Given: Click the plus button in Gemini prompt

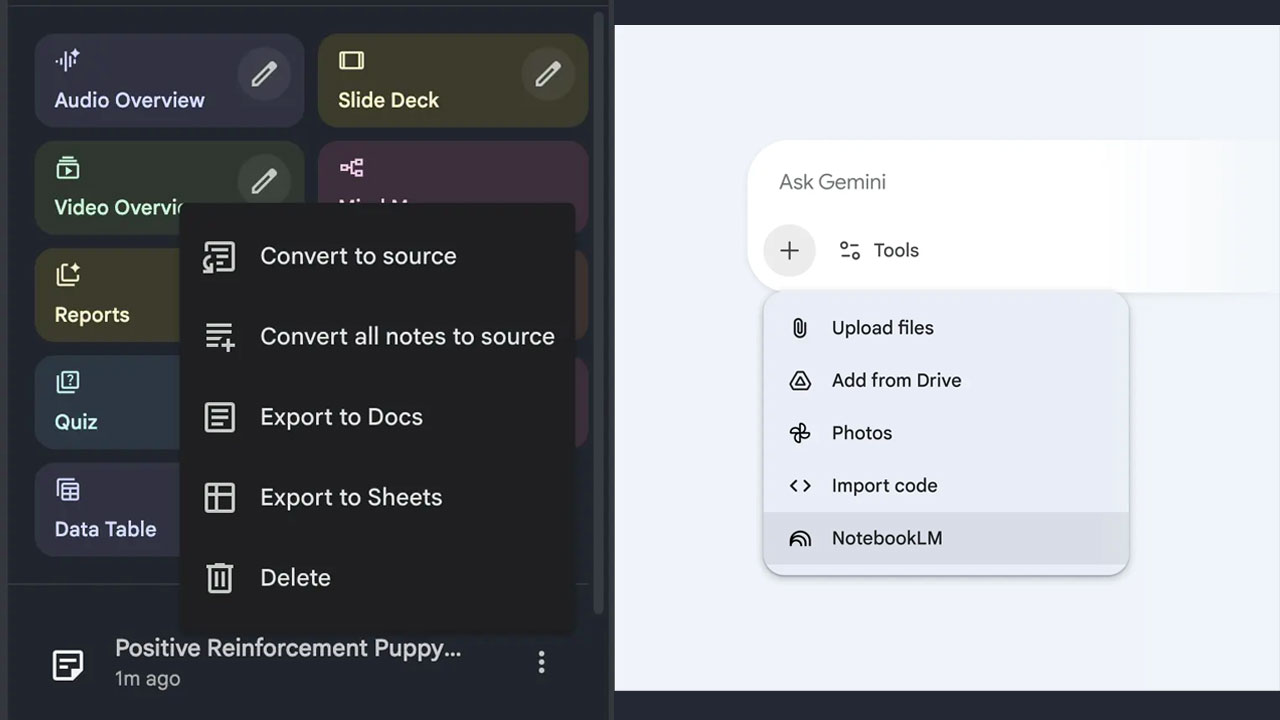Looking at the screenshot, I should point(789,250).
